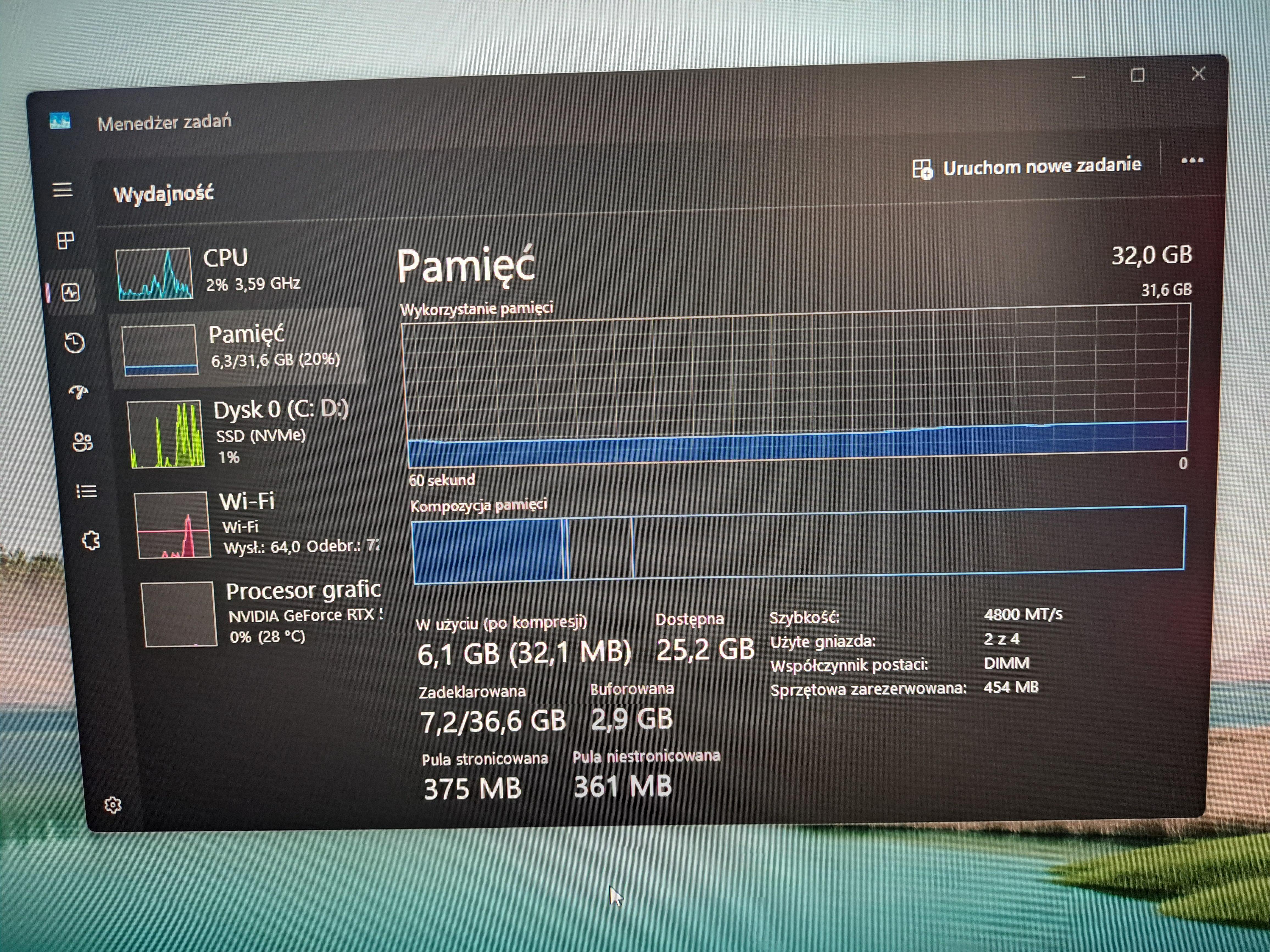Open the App history icon
1270x952 pixels.
tap(74, 343)
